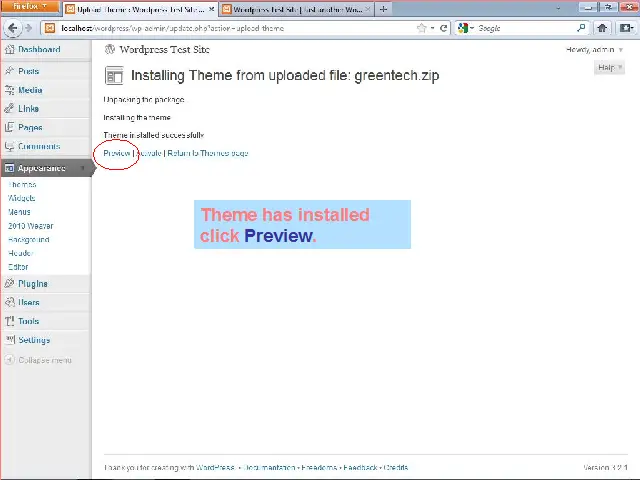640x480 pixels.
Task: Click the Posts pin icon
Action: 9,71
